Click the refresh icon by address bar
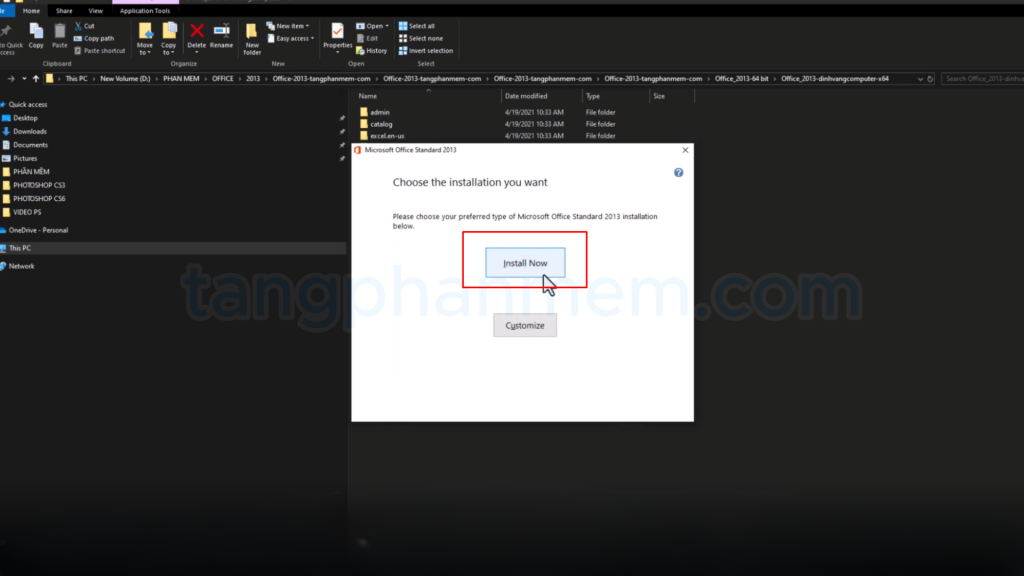The height and width of the screenshot is (576, 1024). 931,79
